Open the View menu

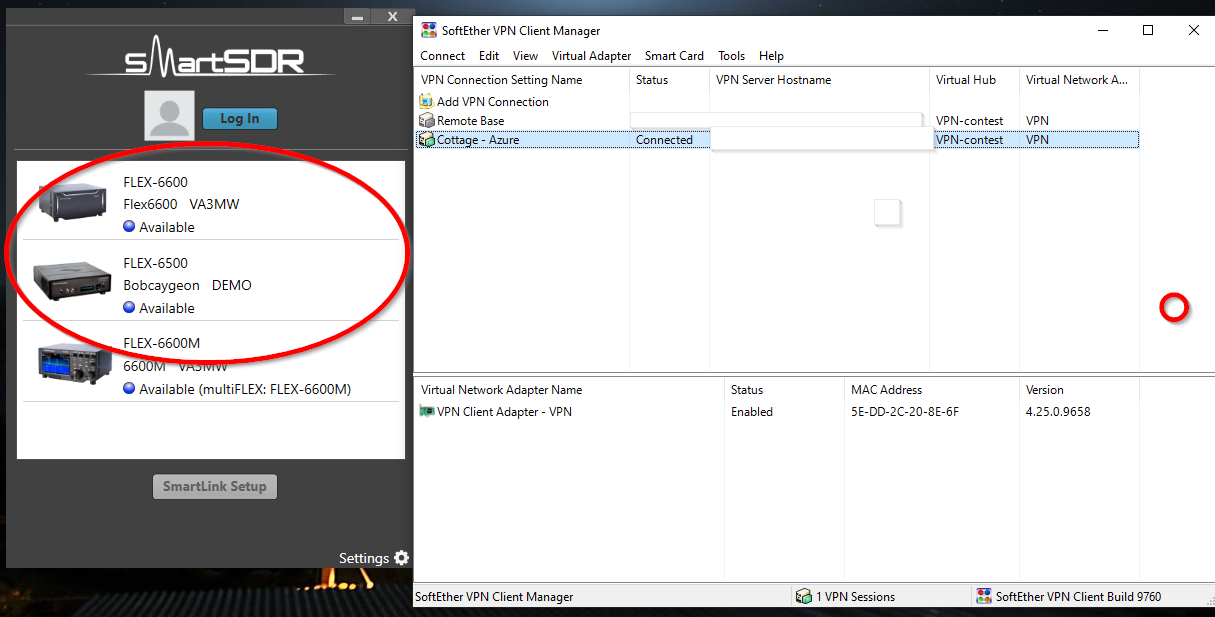525,56
